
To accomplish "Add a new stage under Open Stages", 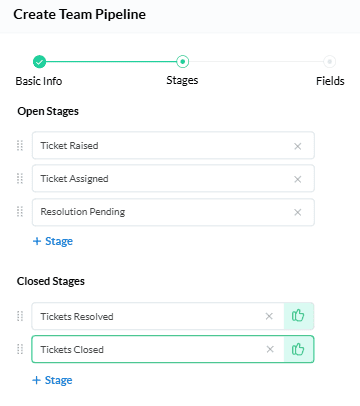I will point(53,241).
